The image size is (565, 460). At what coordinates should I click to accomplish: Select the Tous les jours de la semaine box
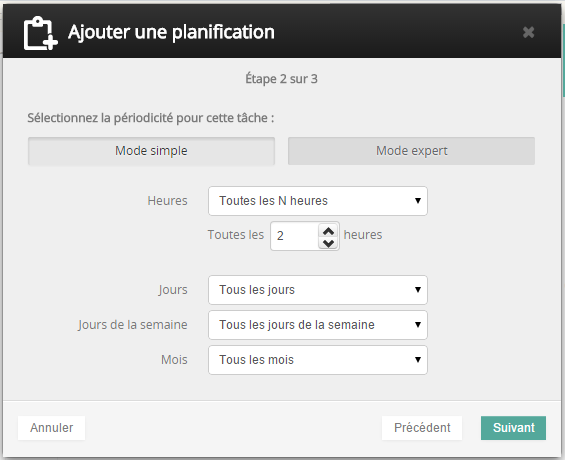tap(318, 325)
